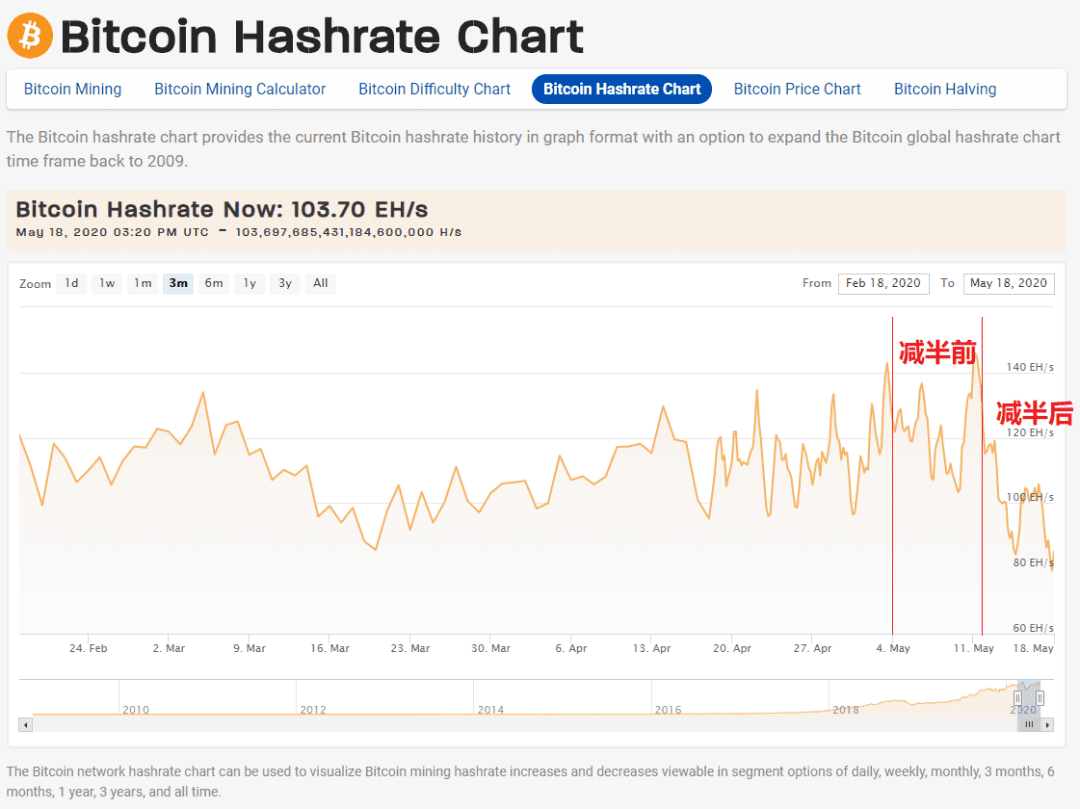Set chart zoom to 3y

tap(285, 283)
